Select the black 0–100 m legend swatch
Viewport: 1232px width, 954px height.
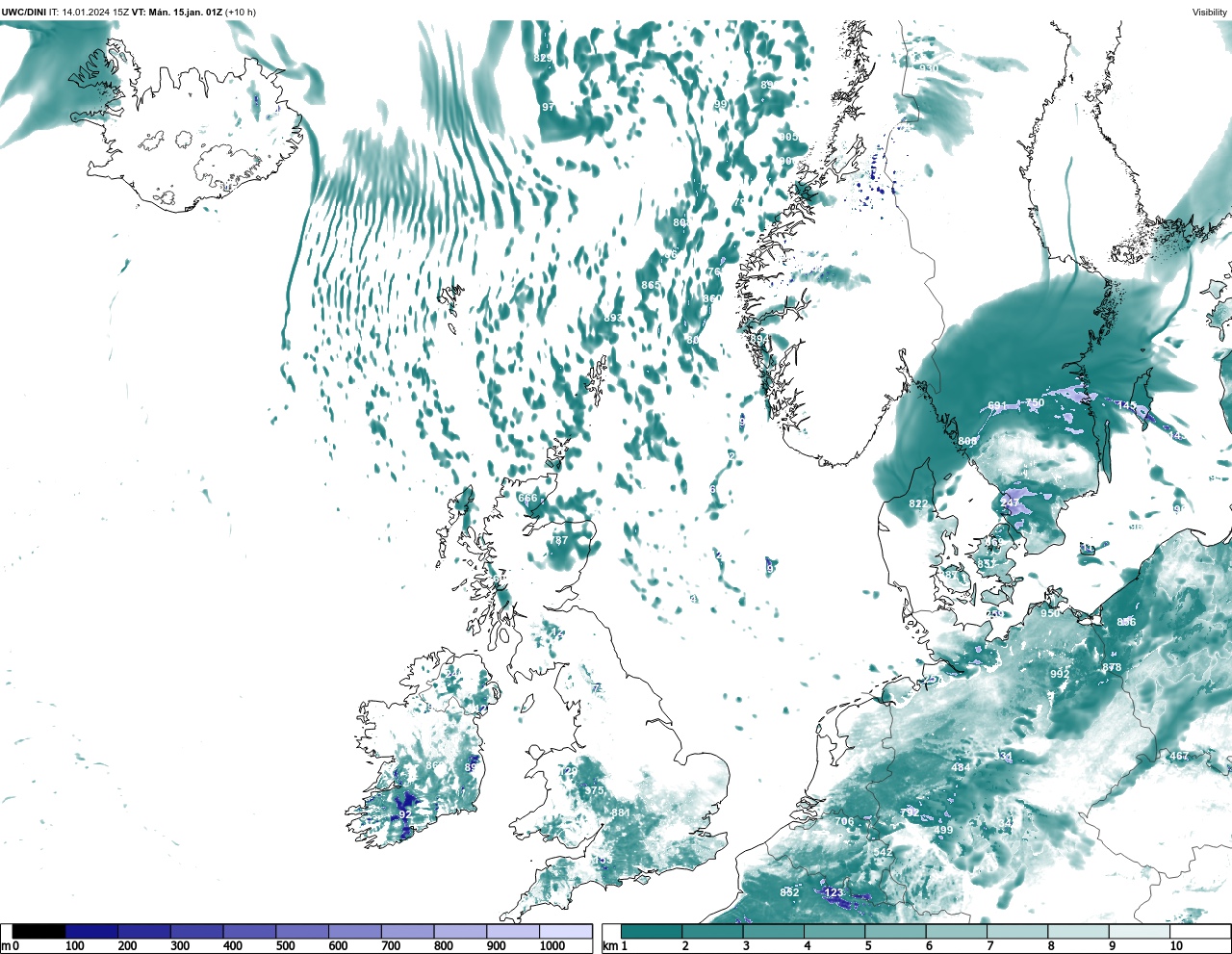39,931
